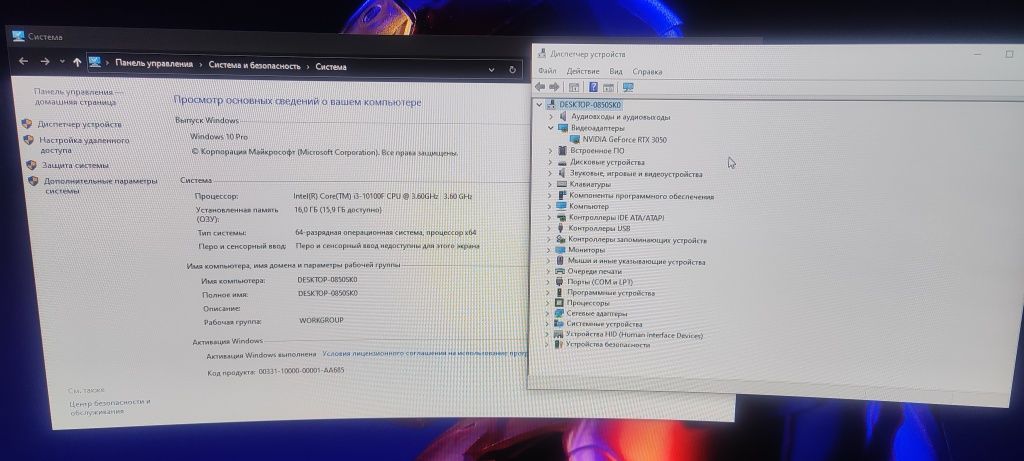The width and height of the screenshot is (1024, 461).
Task: Select Программные устройства row
Action: 611,293
